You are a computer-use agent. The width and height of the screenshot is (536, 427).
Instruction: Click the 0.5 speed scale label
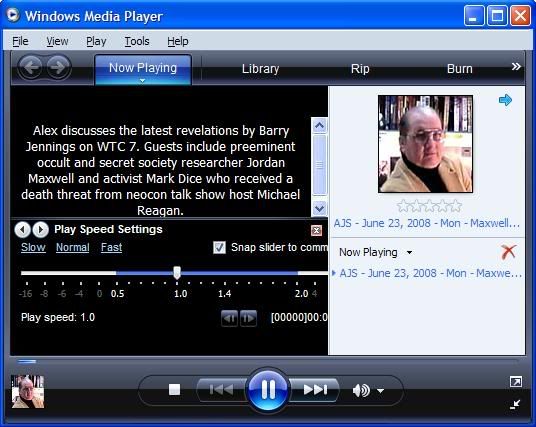[x=117, y=294]
